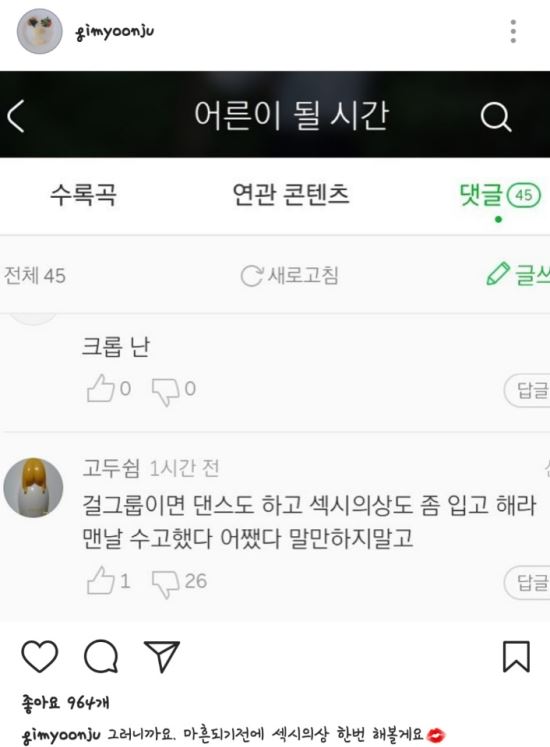Refresh comments with 새로고침

(290, 275)
